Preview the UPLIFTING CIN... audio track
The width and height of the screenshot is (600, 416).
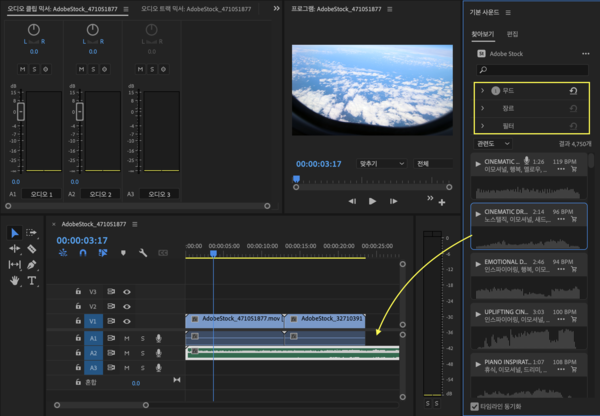click(x=478, y=312)
